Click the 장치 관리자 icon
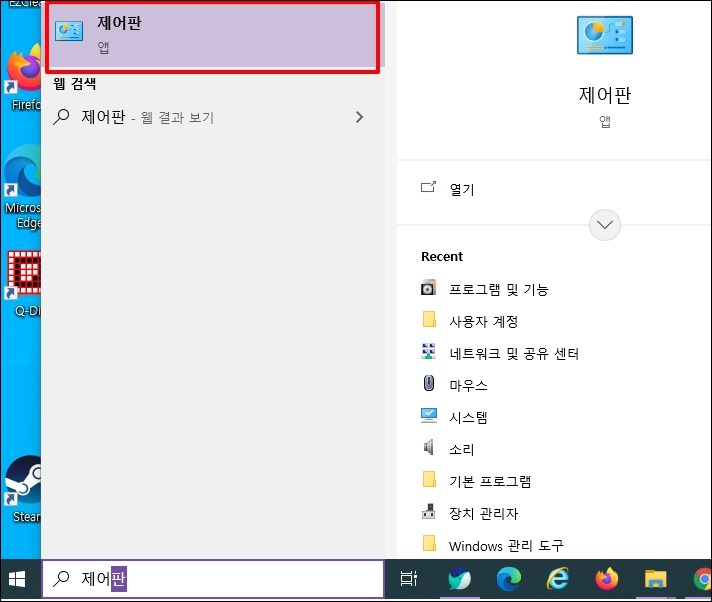 [429, 511]
